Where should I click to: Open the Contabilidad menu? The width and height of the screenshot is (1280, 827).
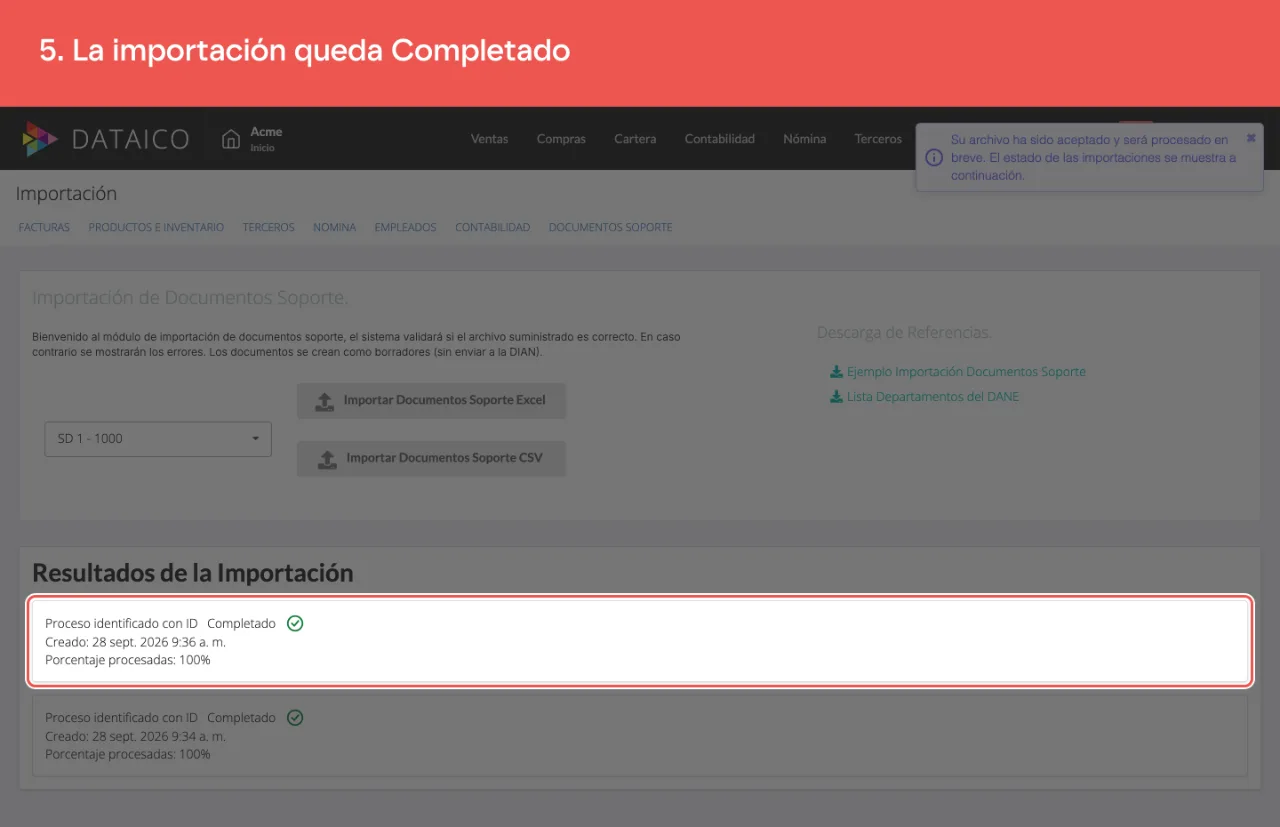720,139
